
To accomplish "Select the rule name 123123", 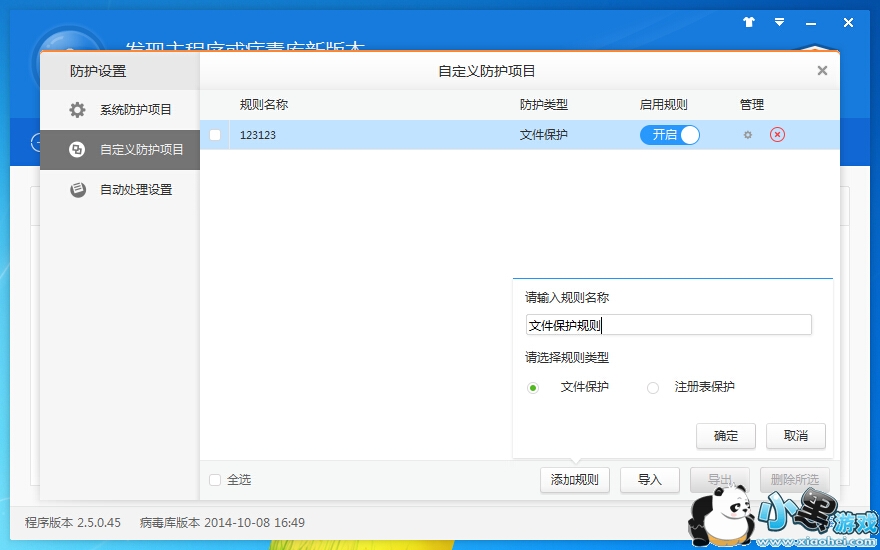I will (x=258, y=135).
